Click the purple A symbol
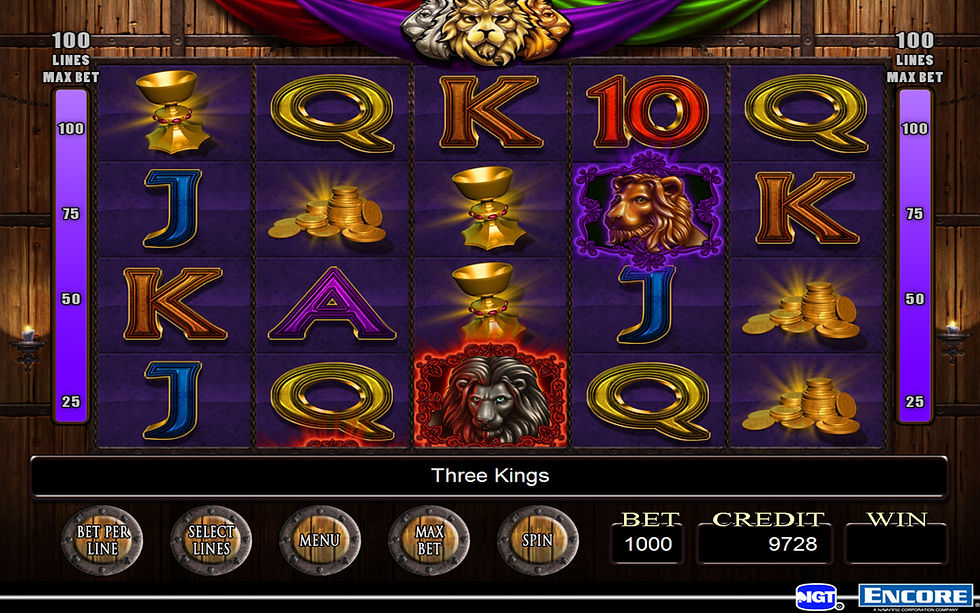The height and width of the screenshot is (613, 980). click(332, 304)
